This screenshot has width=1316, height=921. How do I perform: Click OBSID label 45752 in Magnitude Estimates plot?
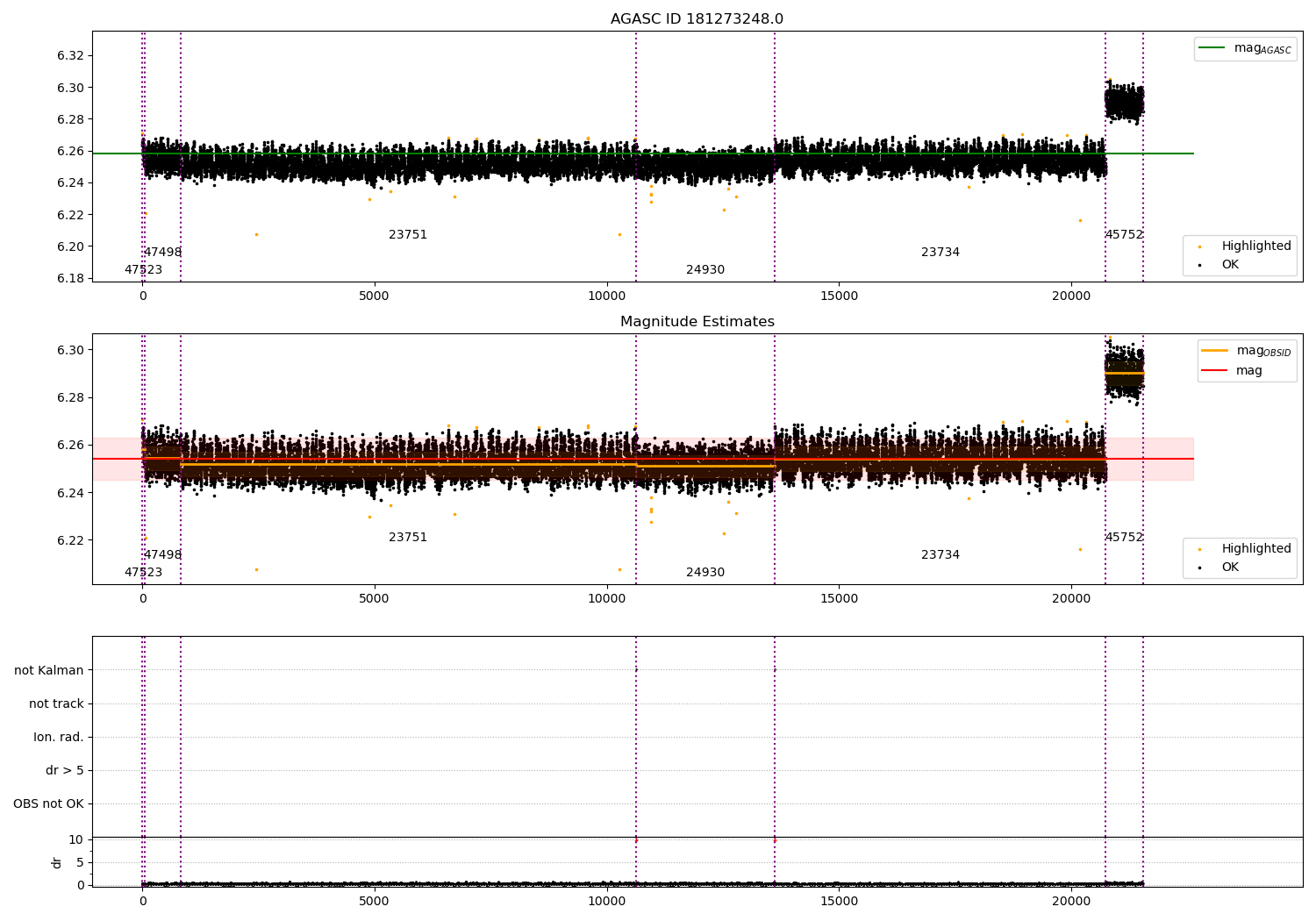coord(1124,537)
